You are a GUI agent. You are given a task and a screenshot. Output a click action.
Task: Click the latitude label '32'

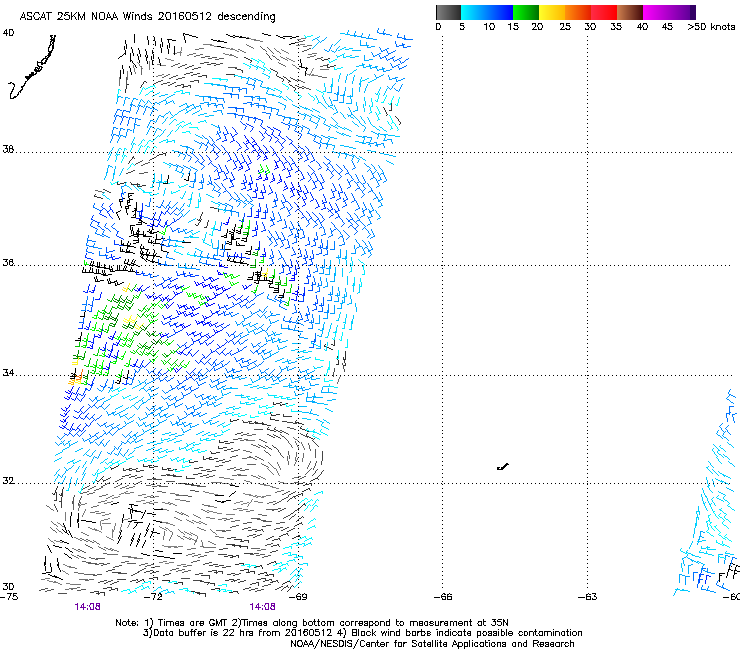(x=8, y=481)
